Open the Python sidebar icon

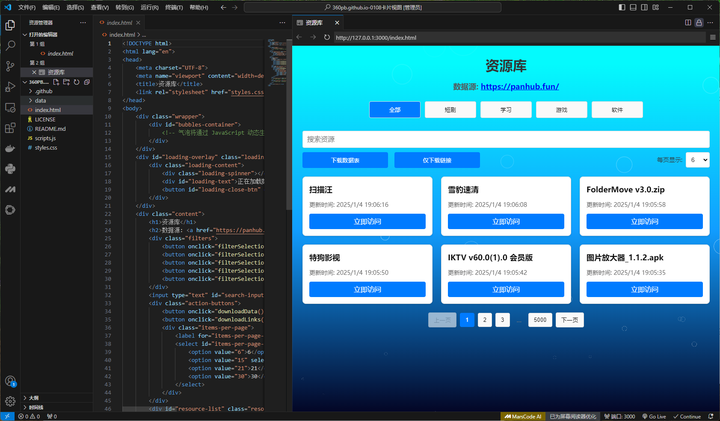point(10,168)
